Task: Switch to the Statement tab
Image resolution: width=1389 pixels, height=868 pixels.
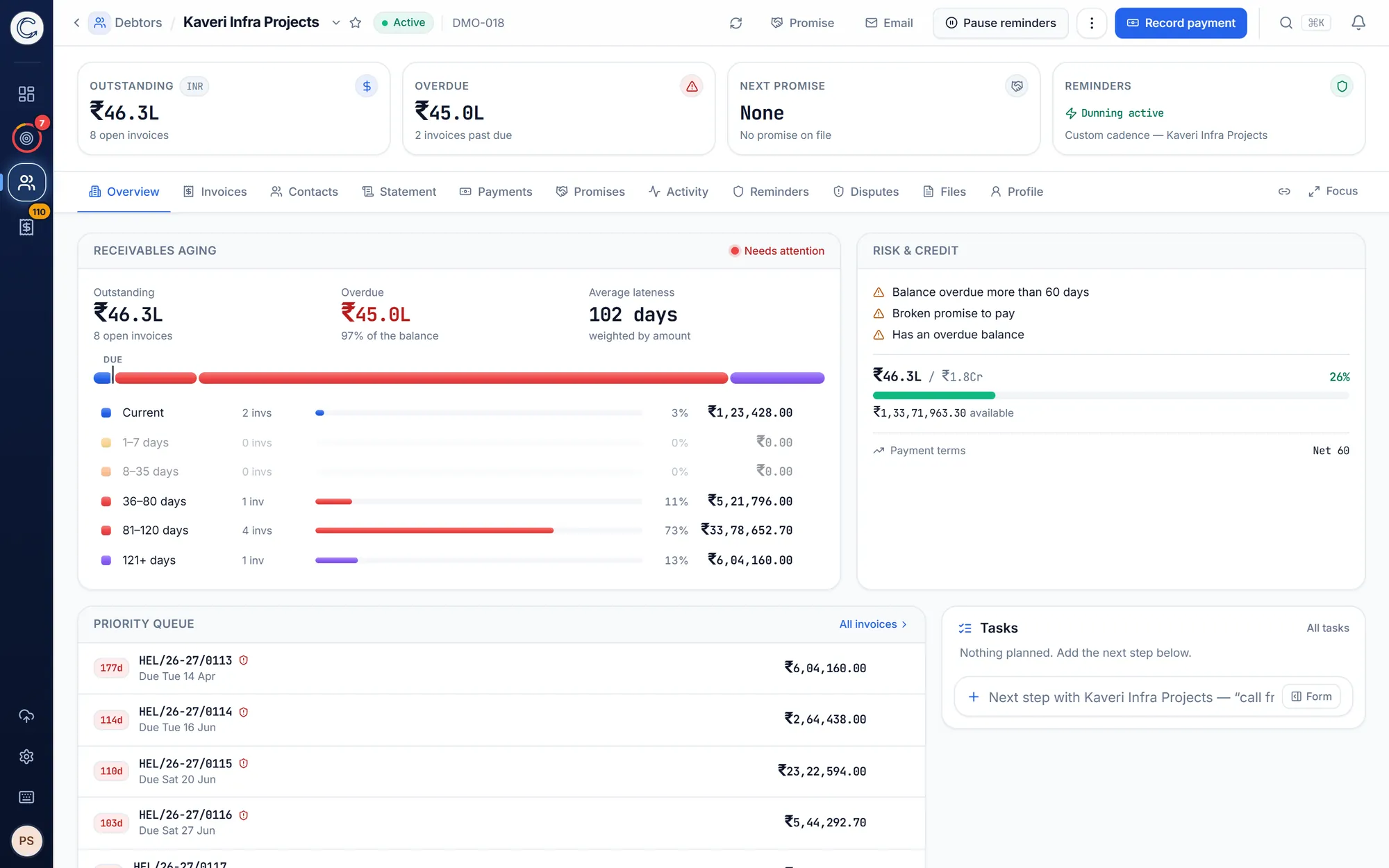Action: click(399, 192)
